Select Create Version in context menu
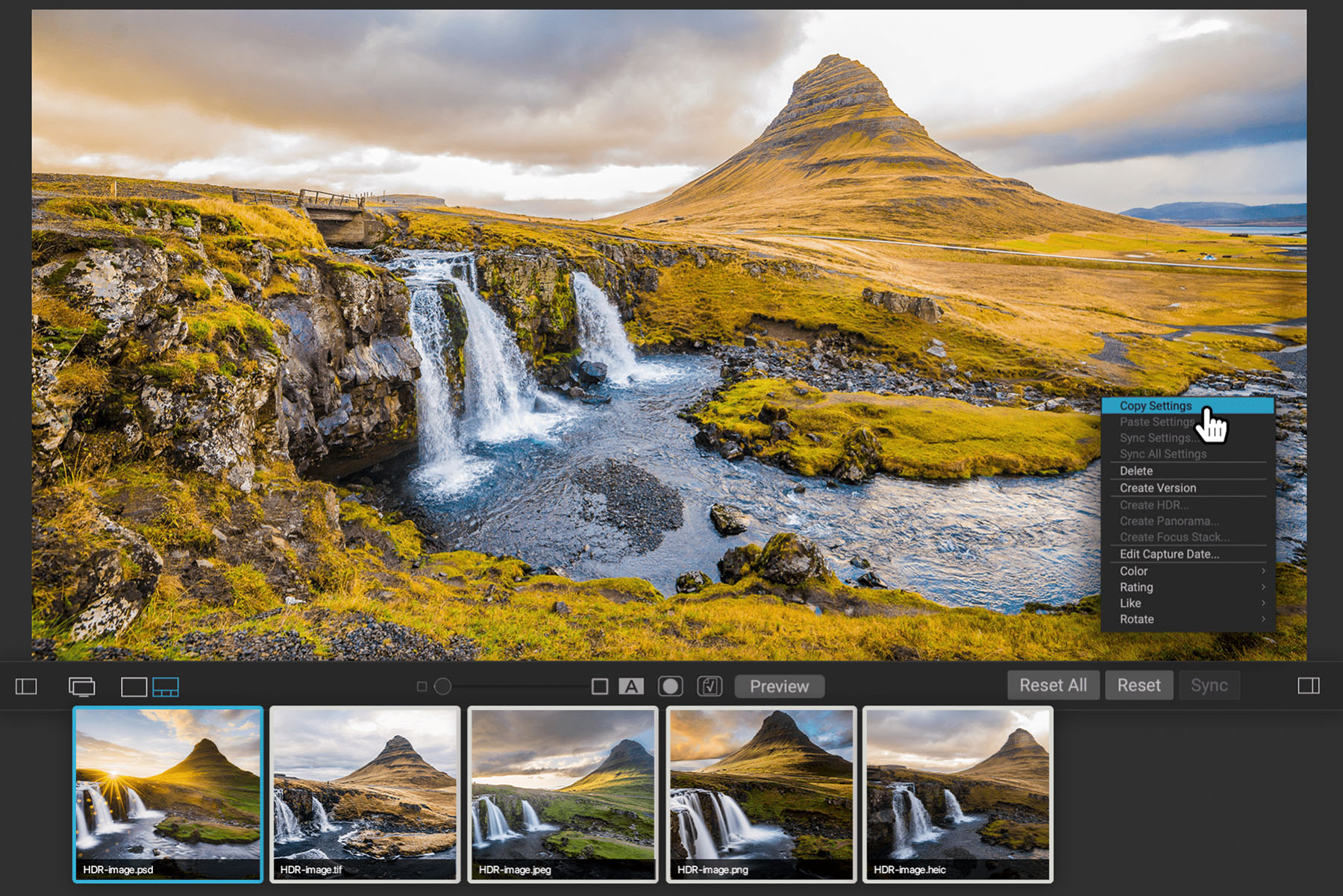 click(x=1157, y=488)
